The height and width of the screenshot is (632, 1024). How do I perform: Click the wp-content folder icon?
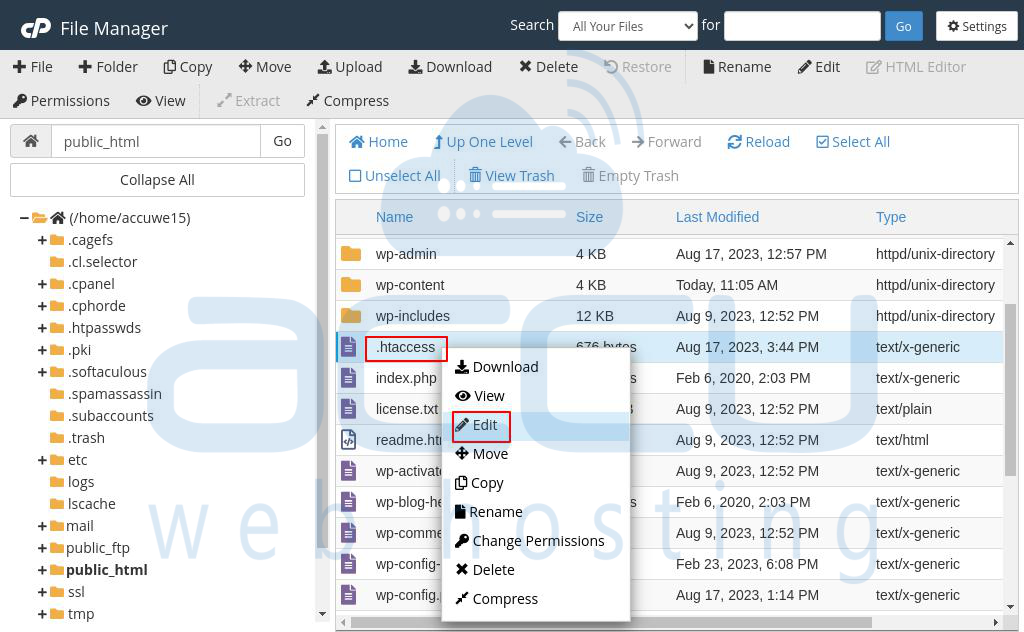click(x=351, y=285)
